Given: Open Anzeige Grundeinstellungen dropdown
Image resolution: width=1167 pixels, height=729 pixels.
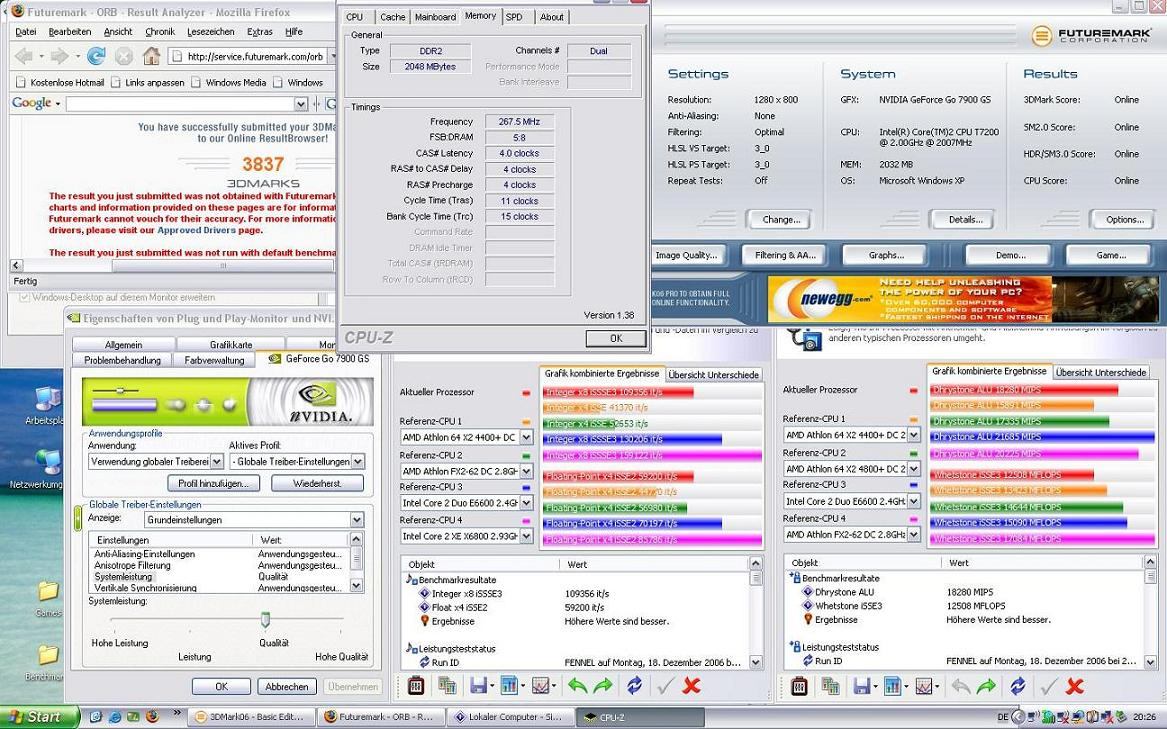Looking at the screenshot, I should click(x=357, y=520).
